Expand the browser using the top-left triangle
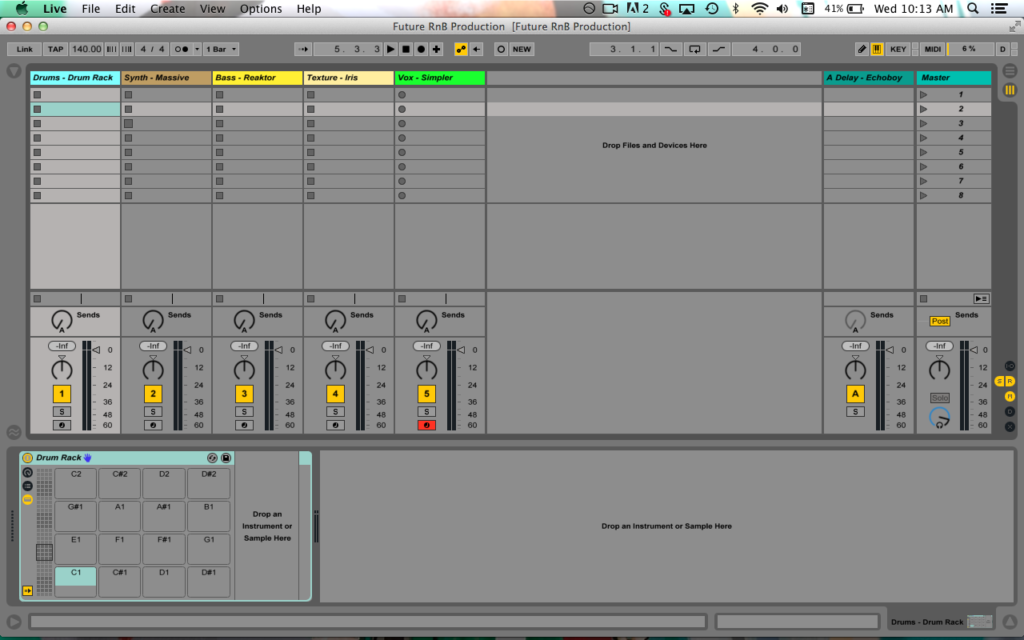The width and height of the screenshot is (1024, 640). (x=14, y=71)
